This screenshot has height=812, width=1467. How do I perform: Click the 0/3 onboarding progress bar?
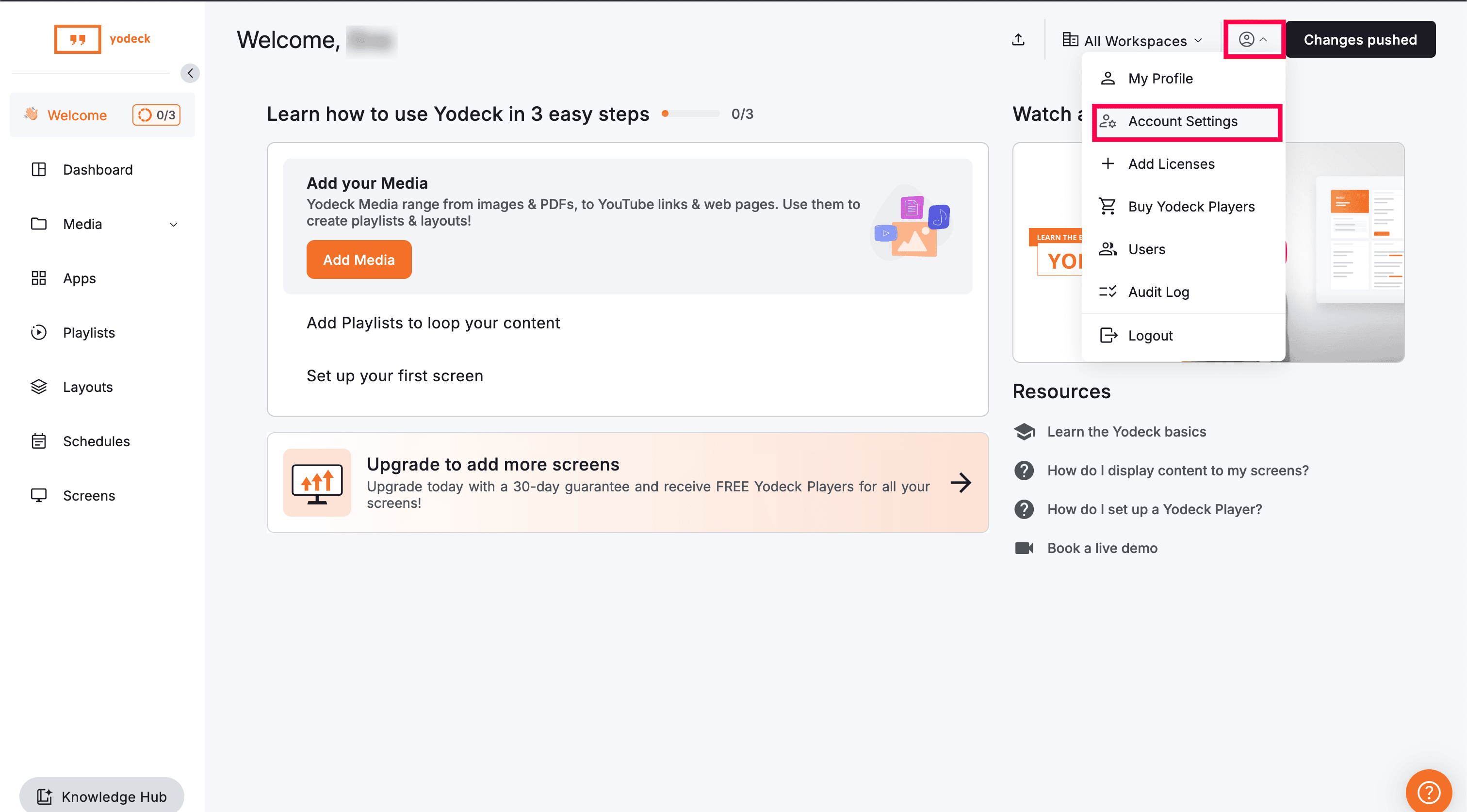(691, 114)
